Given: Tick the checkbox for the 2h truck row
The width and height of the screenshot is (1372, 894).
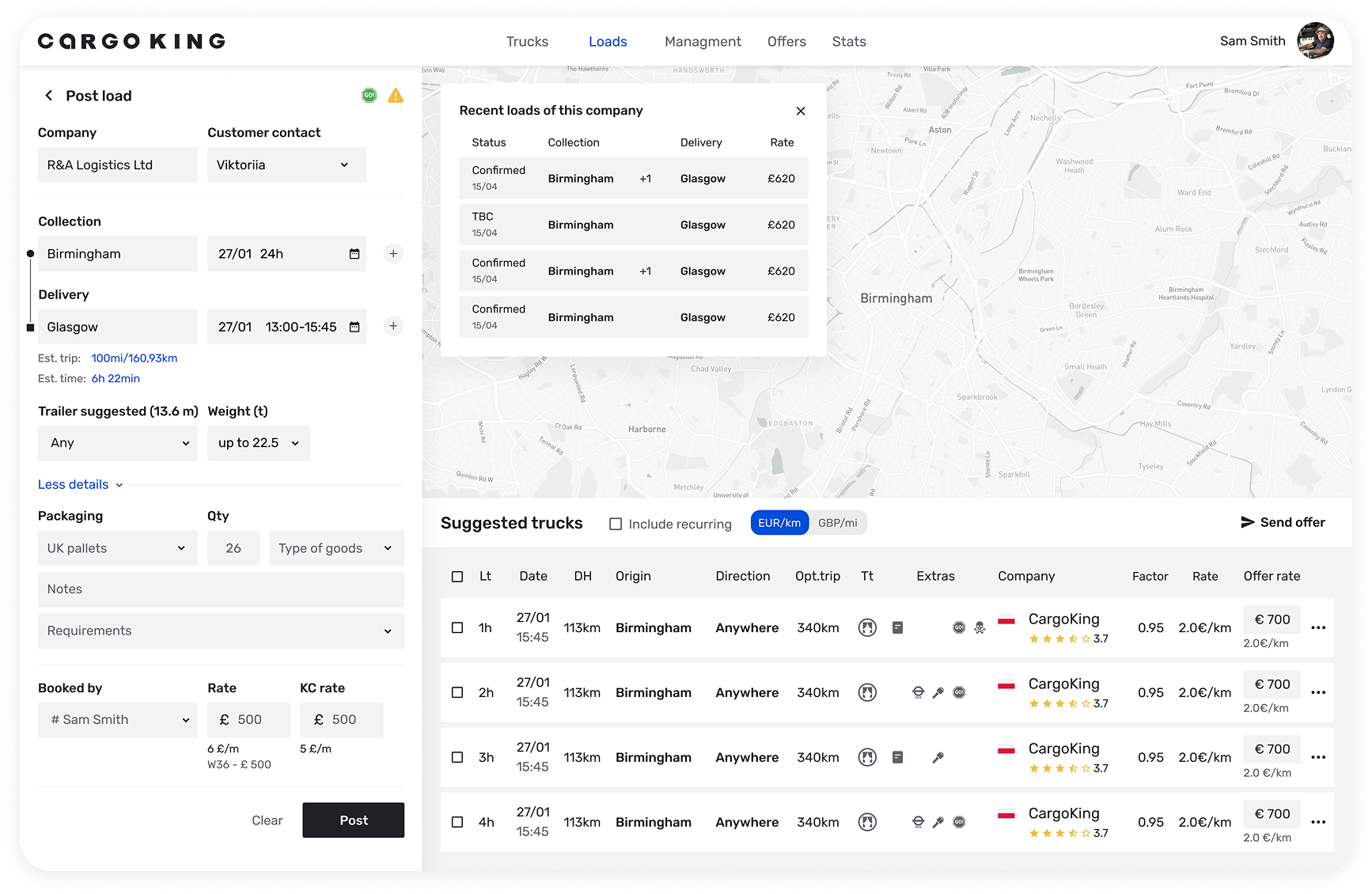Looking at the screenshot, I should [457, 692].
